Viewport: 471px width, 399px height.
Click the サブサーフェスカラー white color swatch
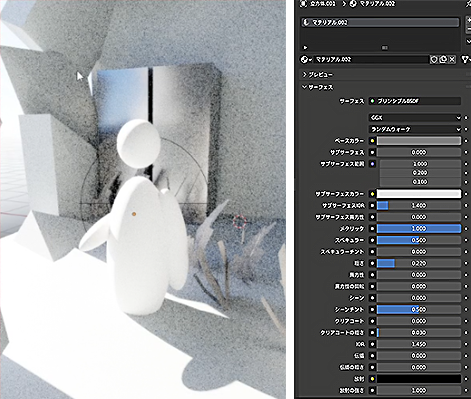419,194
